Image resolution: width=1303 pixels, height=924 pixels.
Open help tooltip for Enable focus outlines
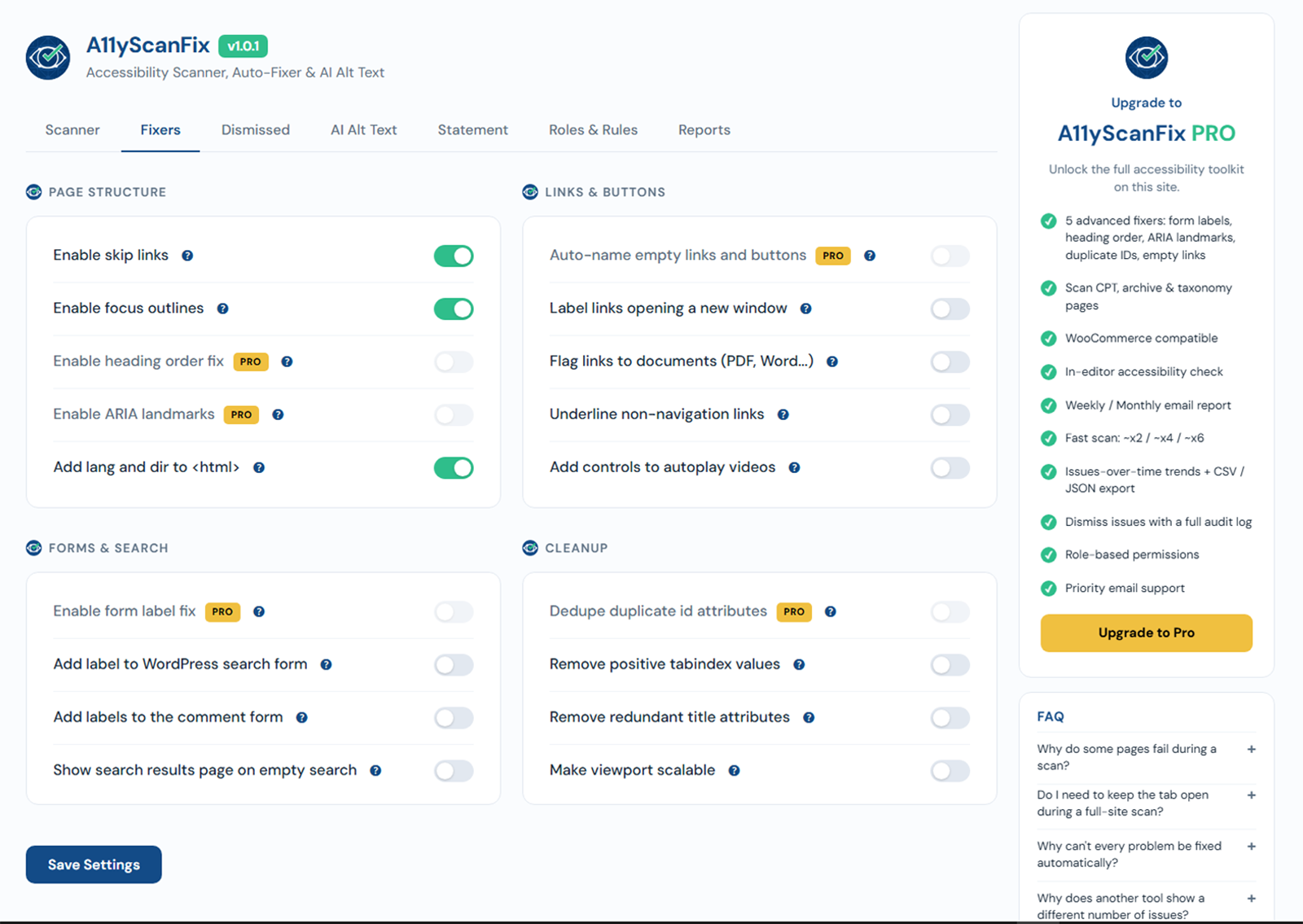point(222,309)
